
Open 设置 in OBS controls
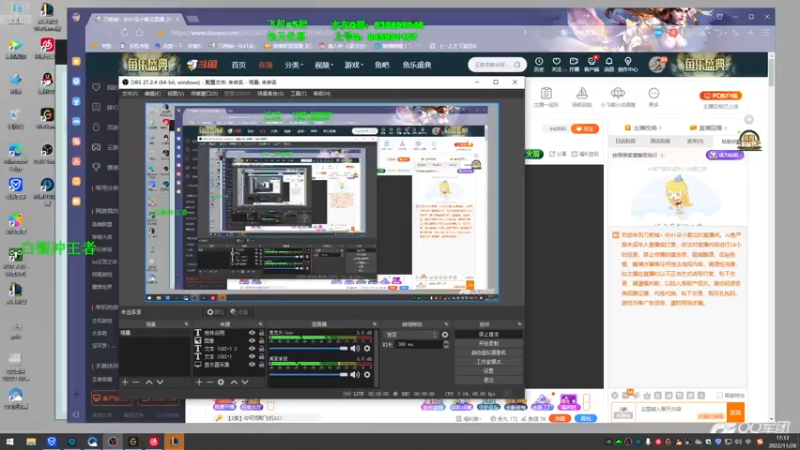coord(489,371)
